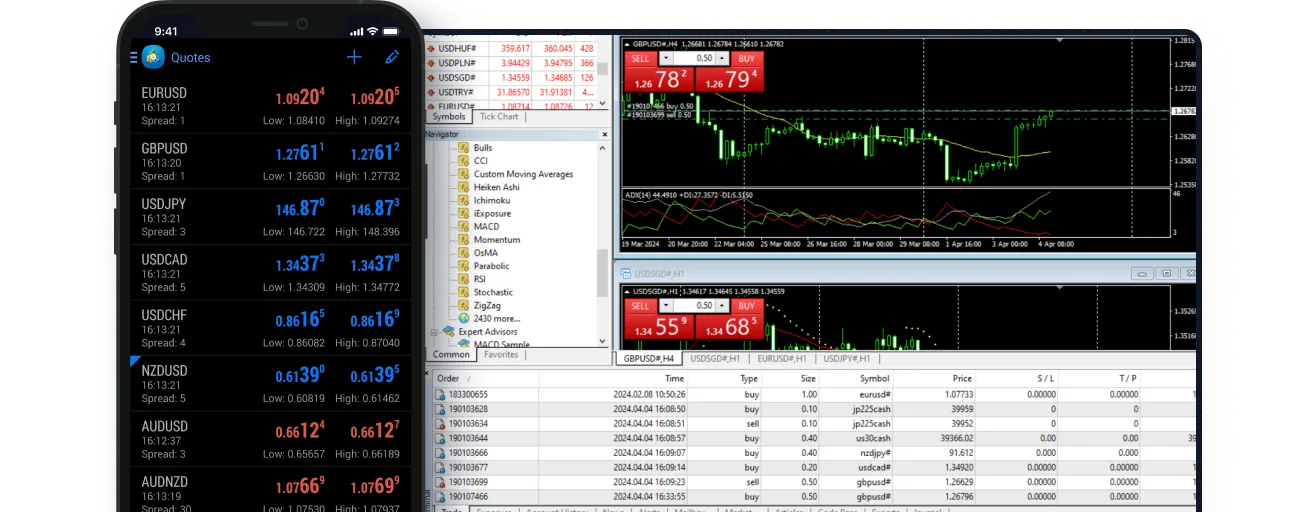Increase USDSGD lot size with up arrow
Image resolution: width=1310 pixels, height=512 pixels.
click(721, 305)
